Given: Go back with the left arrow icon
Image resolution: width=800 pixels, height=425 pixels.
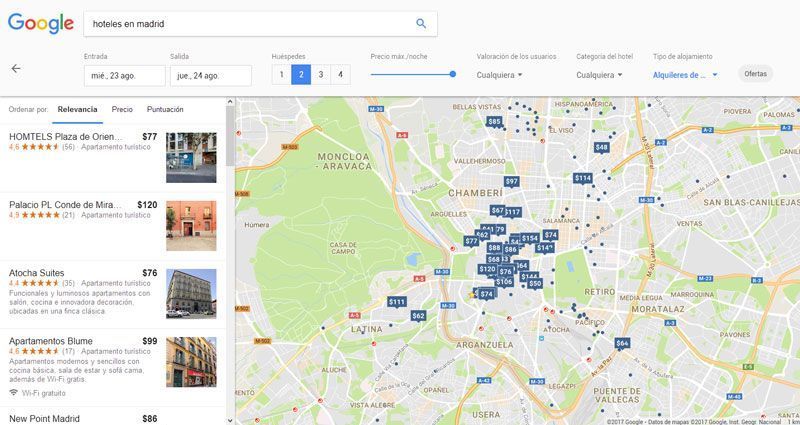Looking at the screenshot, I should pyautogui.click(x=16, y=68).
